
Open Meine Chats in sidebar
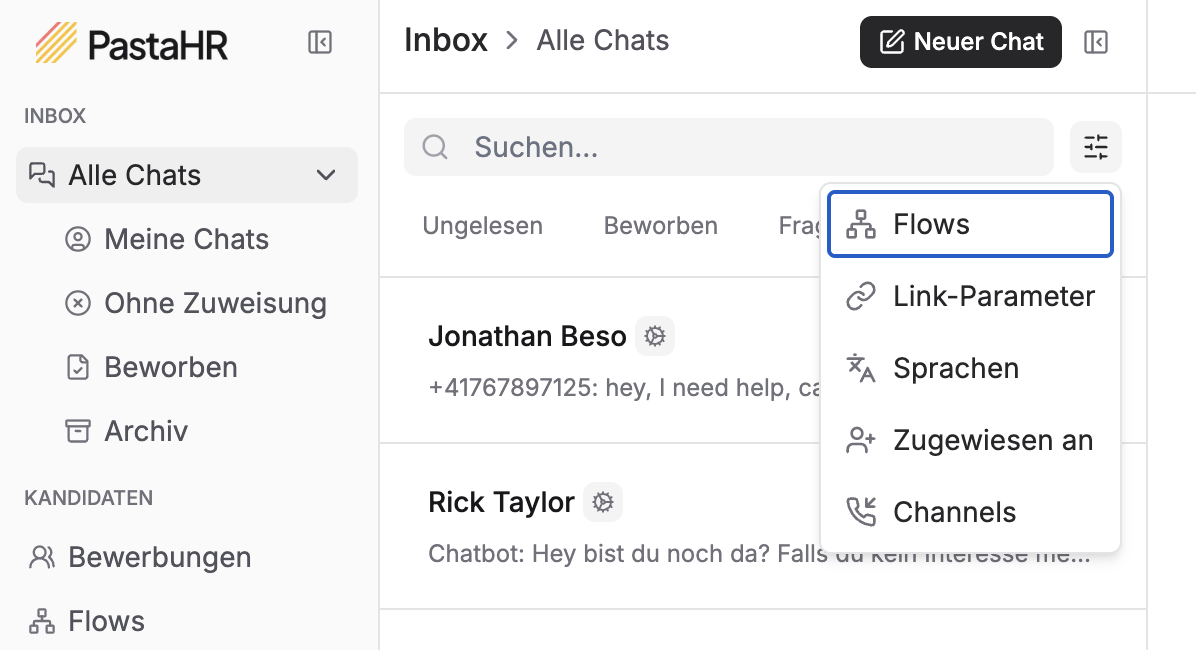click(186, 239)
